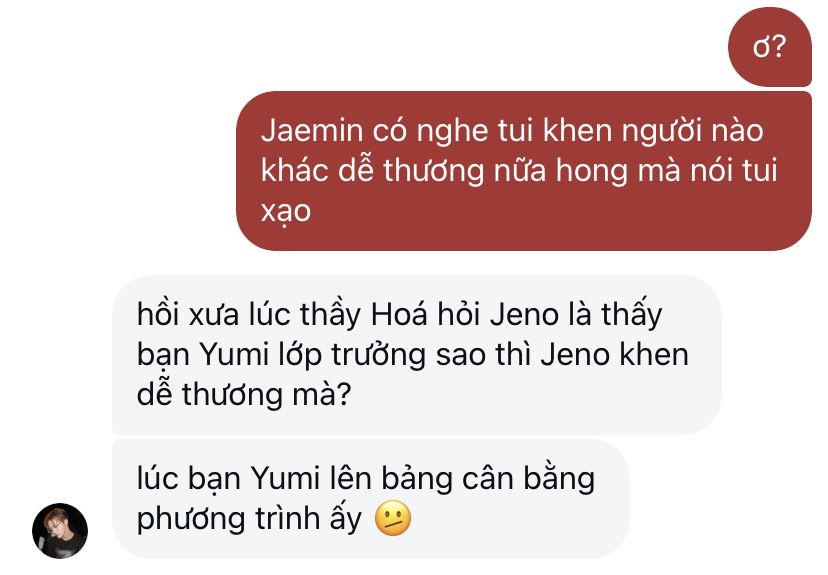Select the gray message about "cân bằng phương trình"

click(371, 499)
